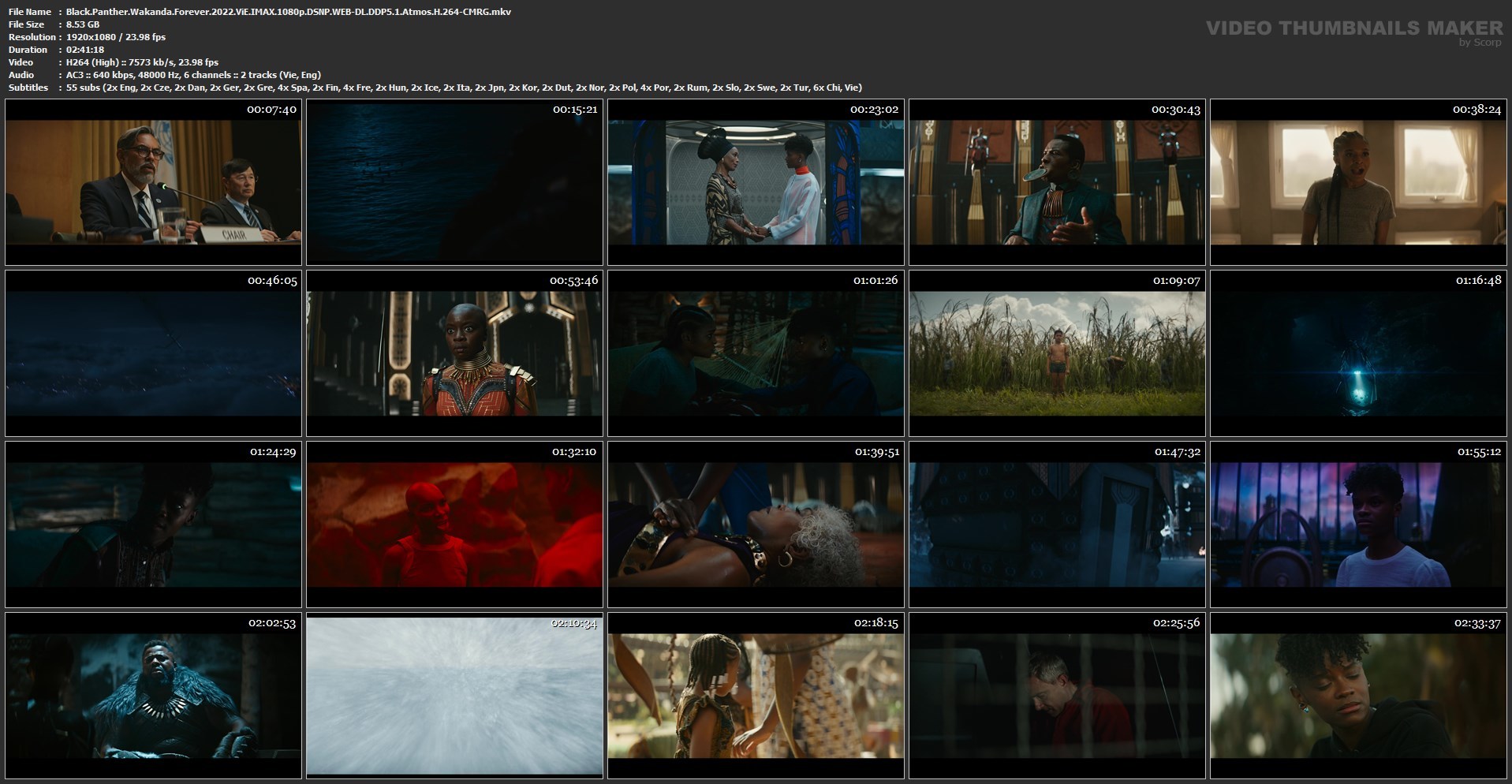Click the thumbnail stamped 00:46:05

coord(153,353)
